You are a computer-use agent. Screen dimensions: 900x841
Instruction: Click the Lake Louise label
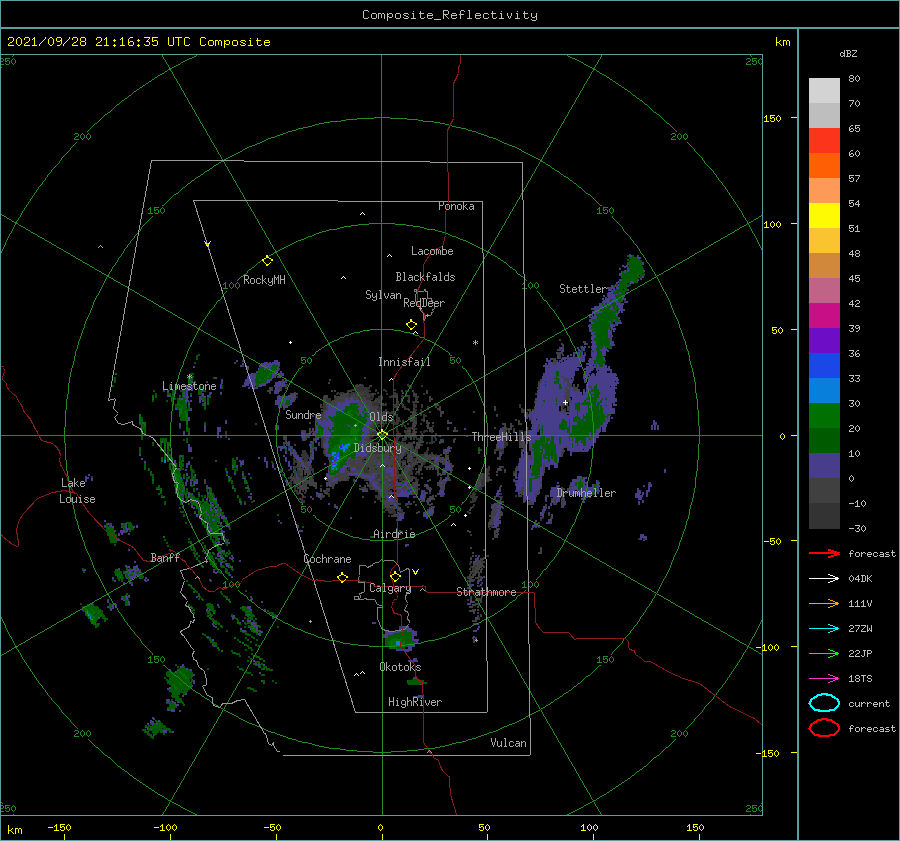[x=77, y=491]
